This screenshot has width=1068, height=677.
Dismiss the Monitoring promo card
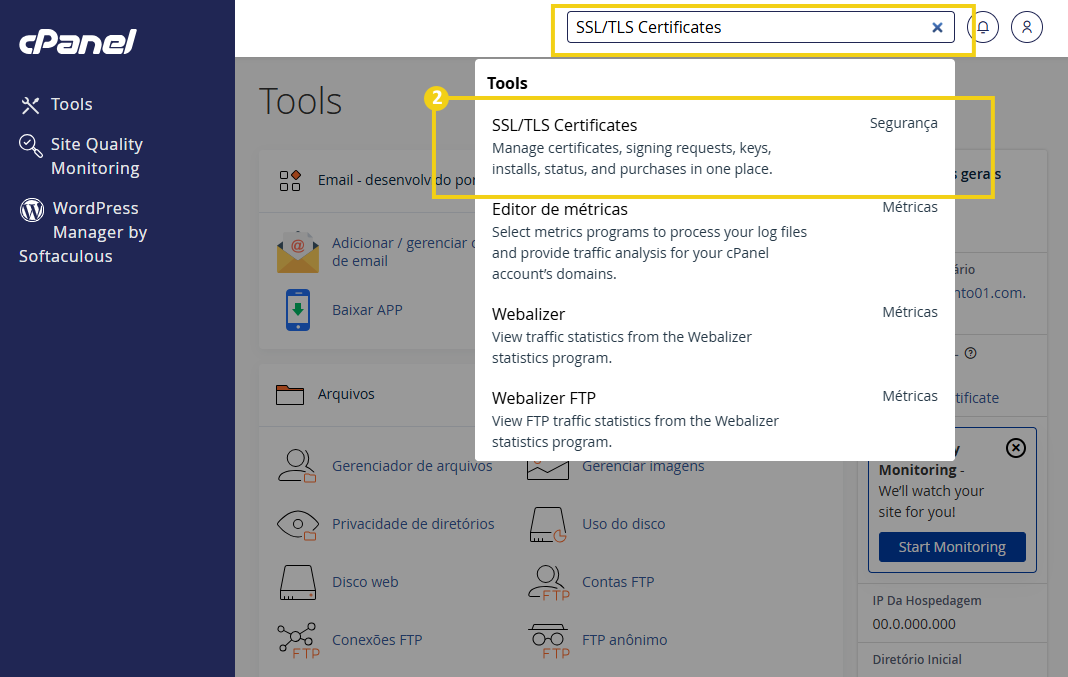click(x=1016, y=448)
